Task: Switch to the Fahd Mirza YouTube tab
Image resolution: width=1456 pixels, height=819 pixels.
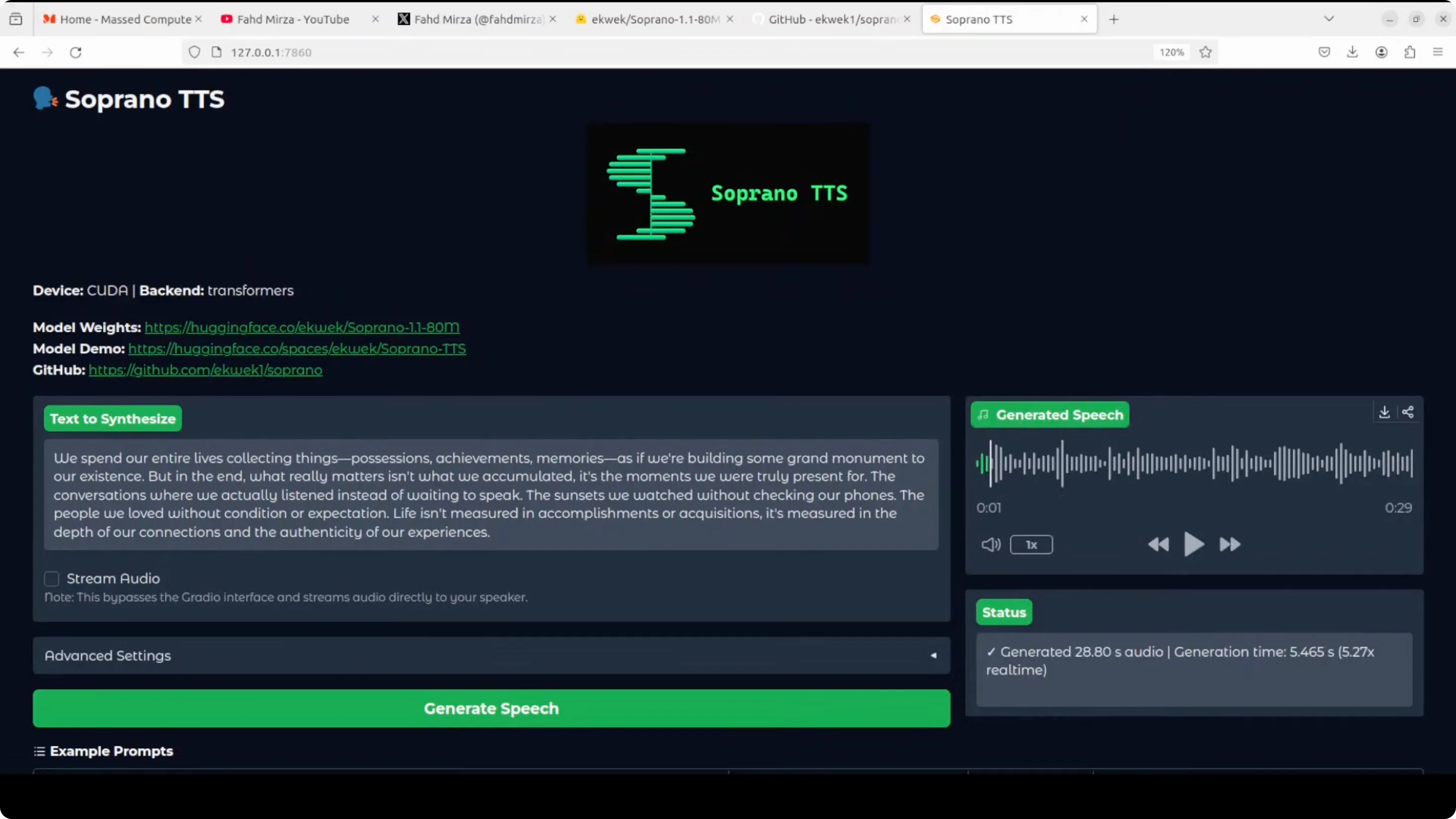Action: tap(293, 19)
